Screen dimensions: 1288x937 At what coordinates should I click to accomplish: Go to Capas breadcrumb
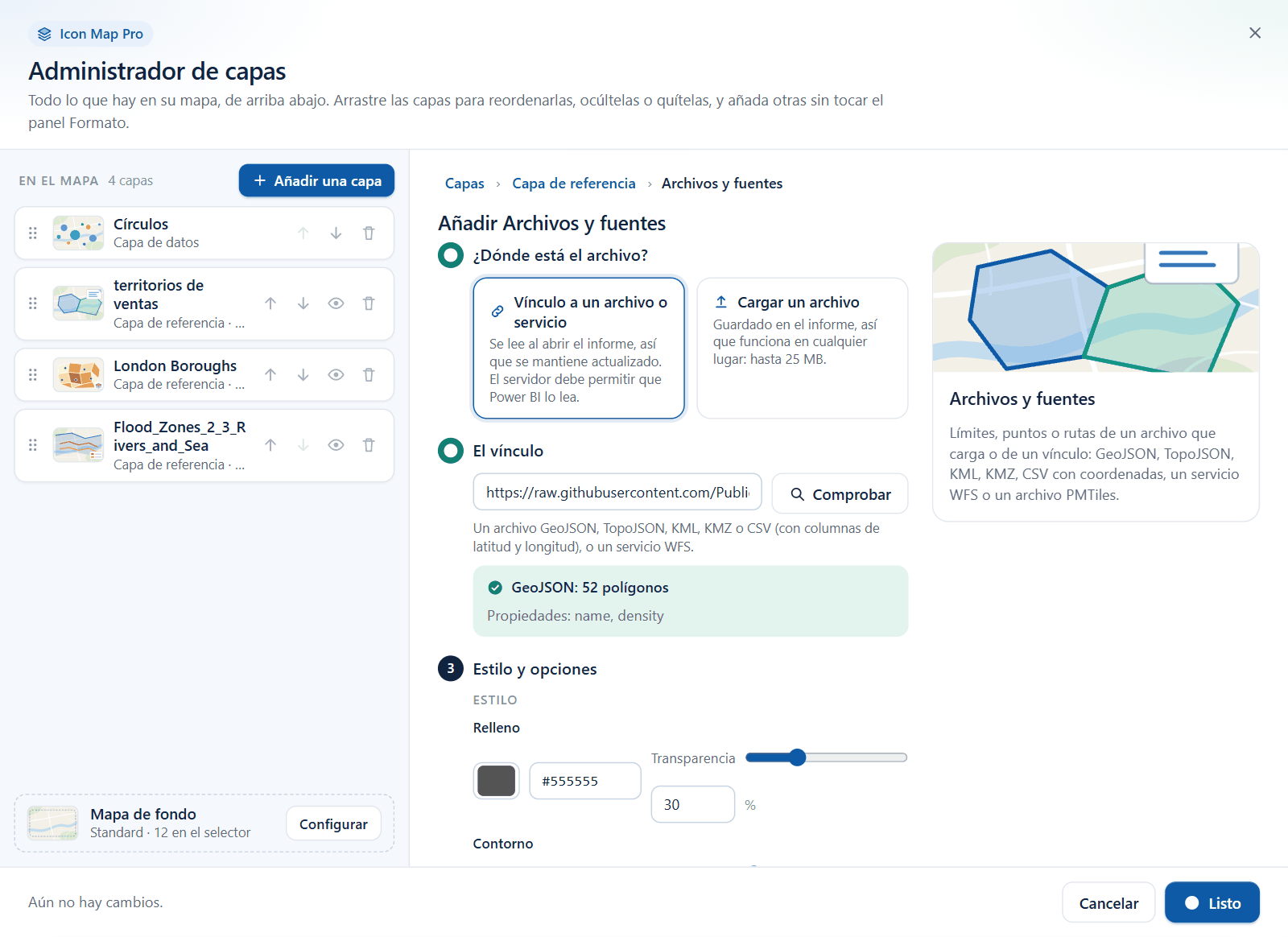pos(464,184)
